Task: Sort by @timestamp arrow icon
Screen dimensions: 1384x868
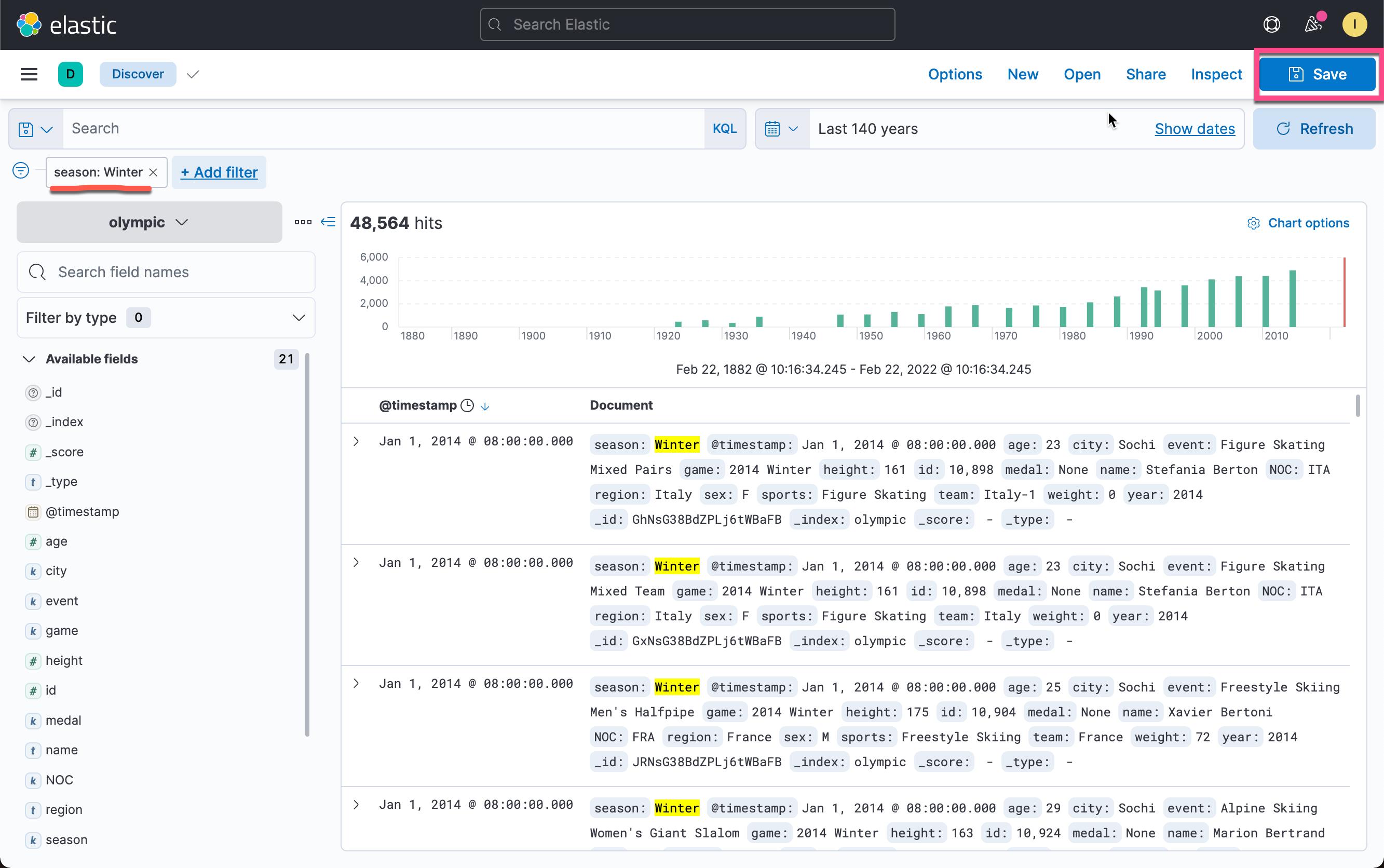Action: pyautogui.click(x=485, y=406)
